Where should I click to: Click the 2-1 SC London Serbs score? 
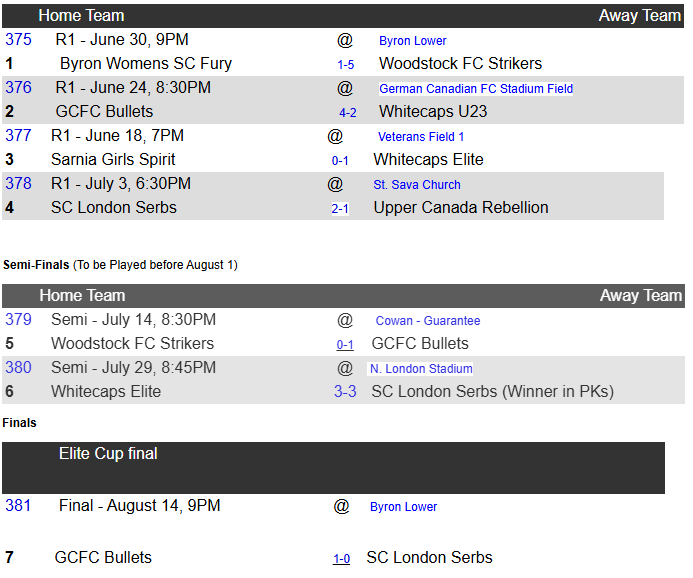coord(340,209)
